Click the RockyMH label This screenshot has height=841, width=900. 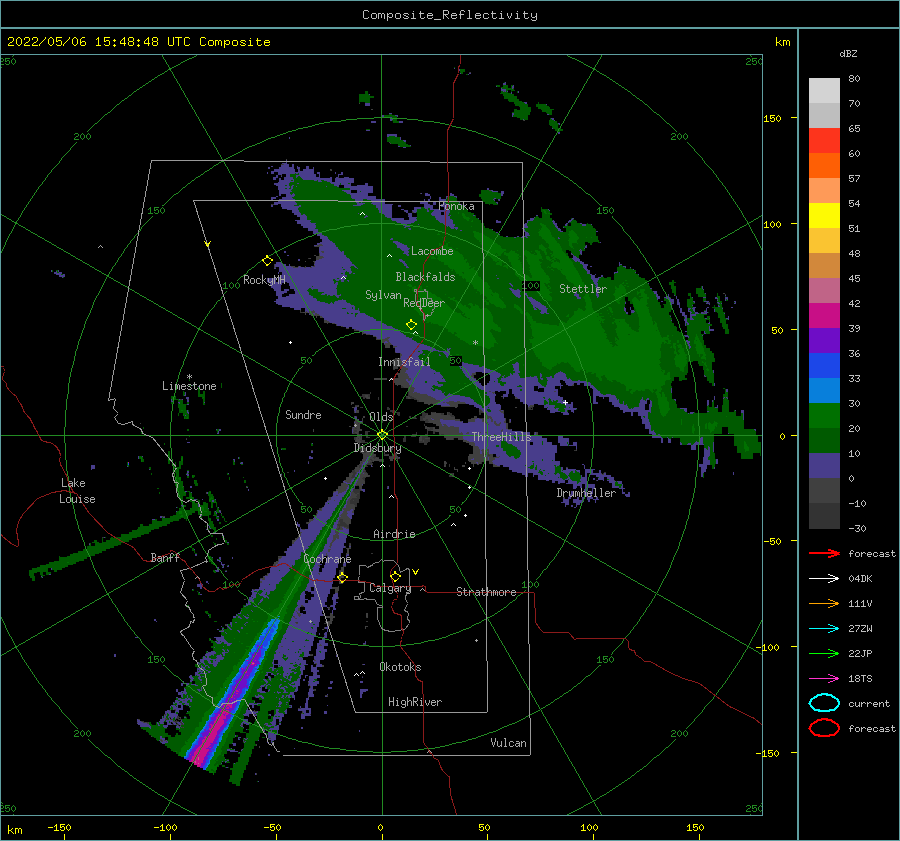264,280
